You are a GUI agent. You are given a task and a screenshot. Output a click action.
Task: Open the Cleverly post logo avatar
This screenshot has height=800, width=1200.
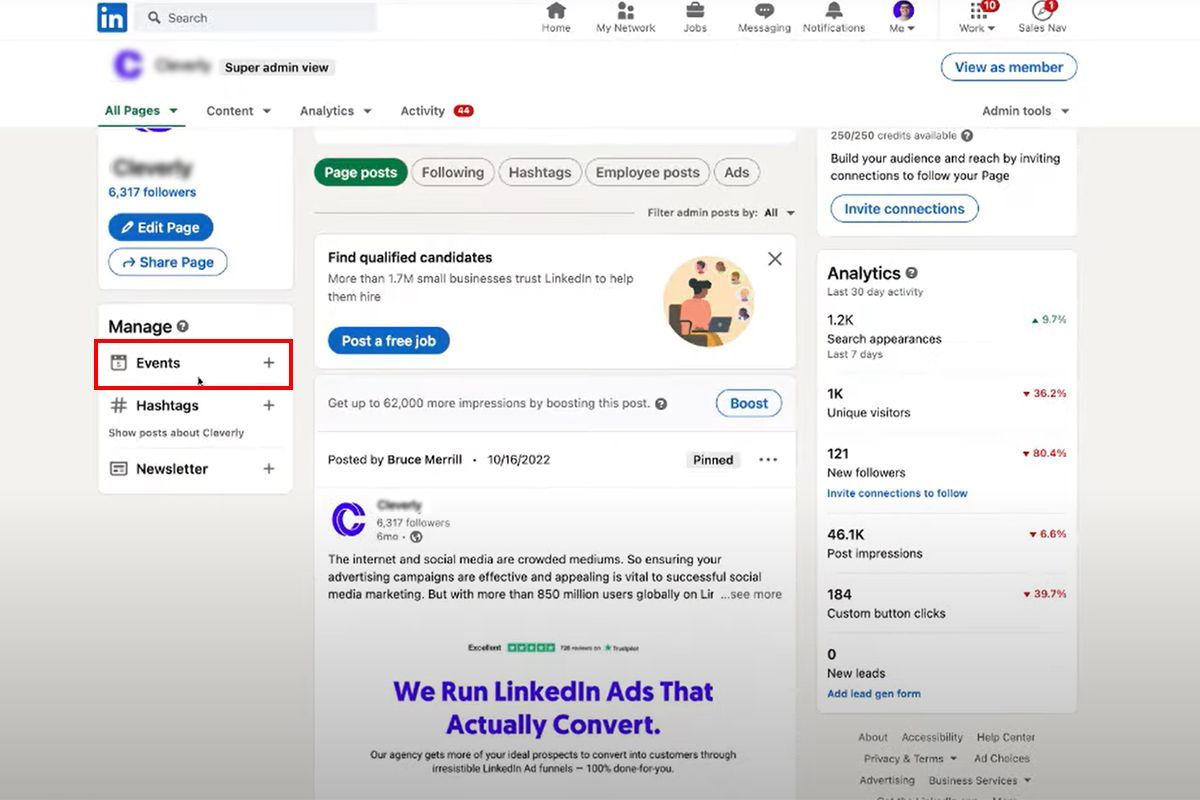click(x=348, y=520)
